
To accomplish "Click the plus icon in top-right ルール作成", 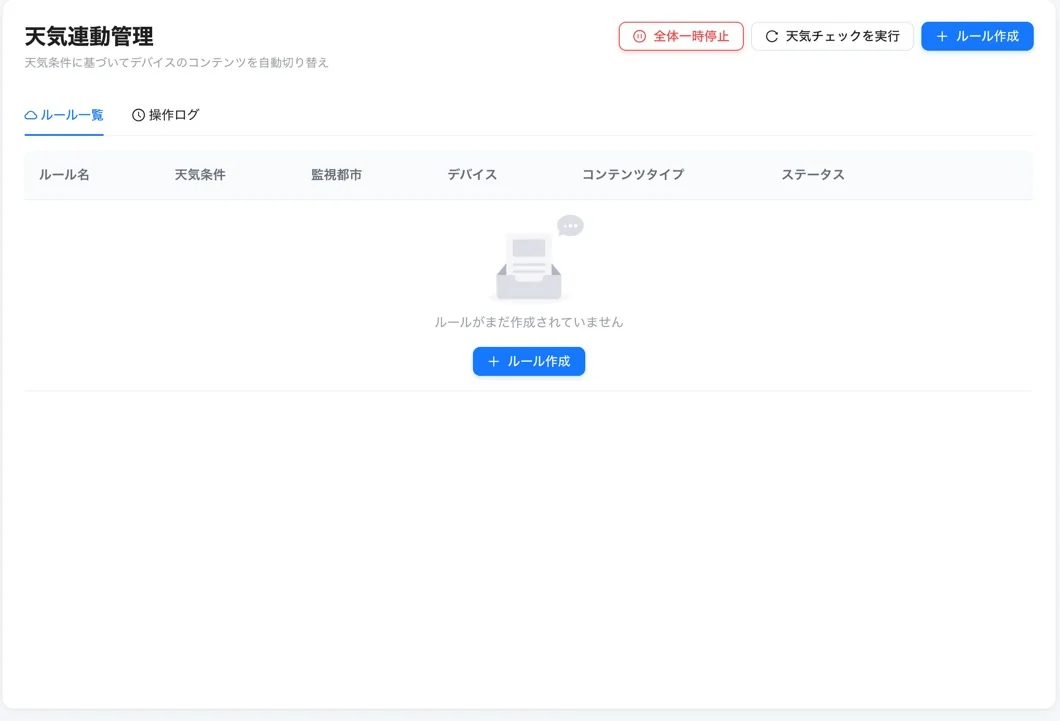I will [x=942, y=36].
